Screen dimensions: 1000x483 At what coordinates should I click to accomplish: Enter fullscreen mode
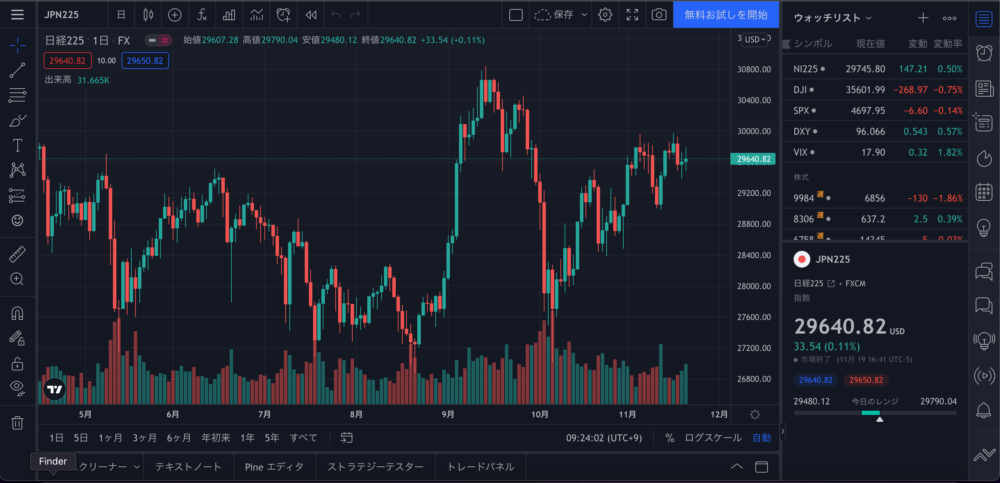tap(632, 14)
